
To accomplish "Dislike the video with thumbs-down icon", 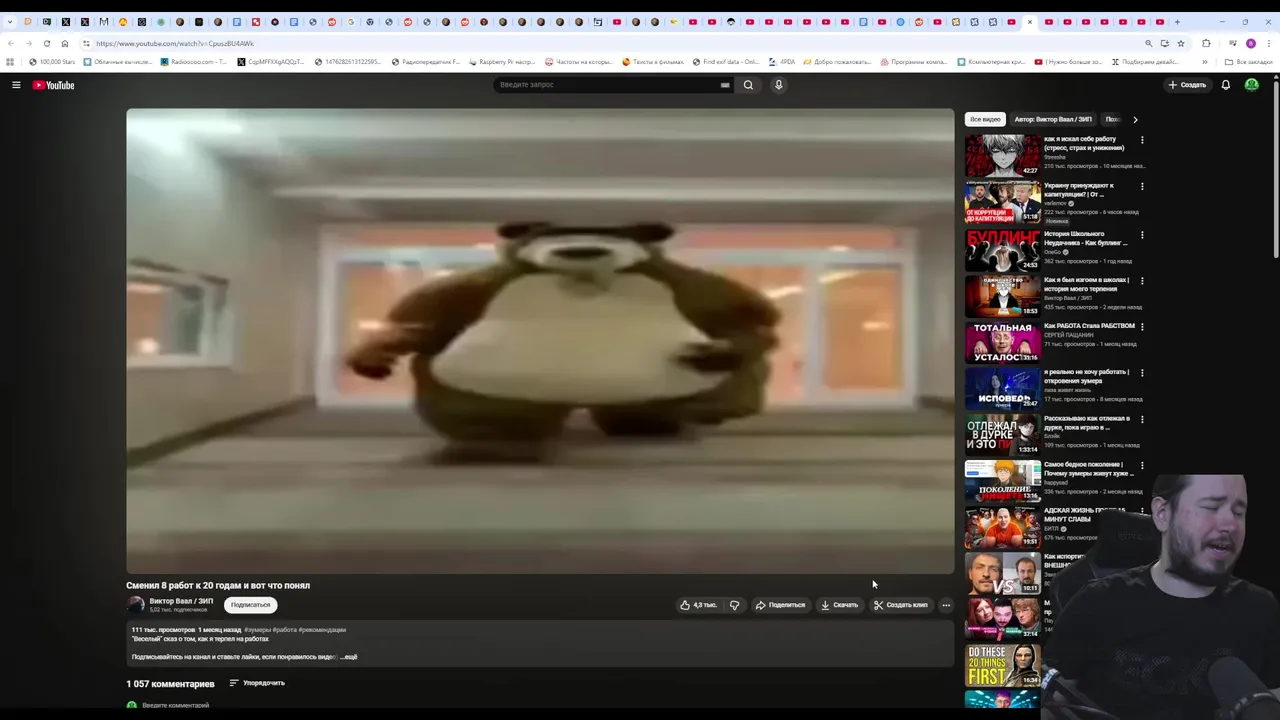I will point(734,605).
